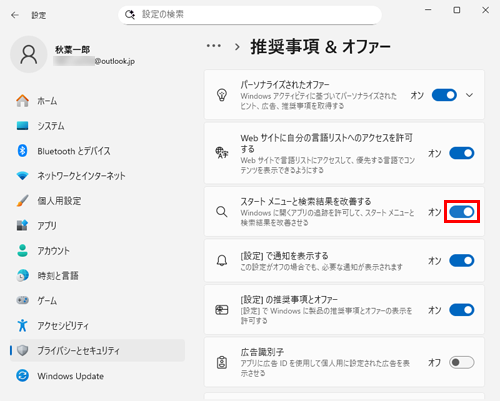This screenshot has height=401, width=500.
Task: Open ゲーム settings page
Action: click(x=97, y=300)
